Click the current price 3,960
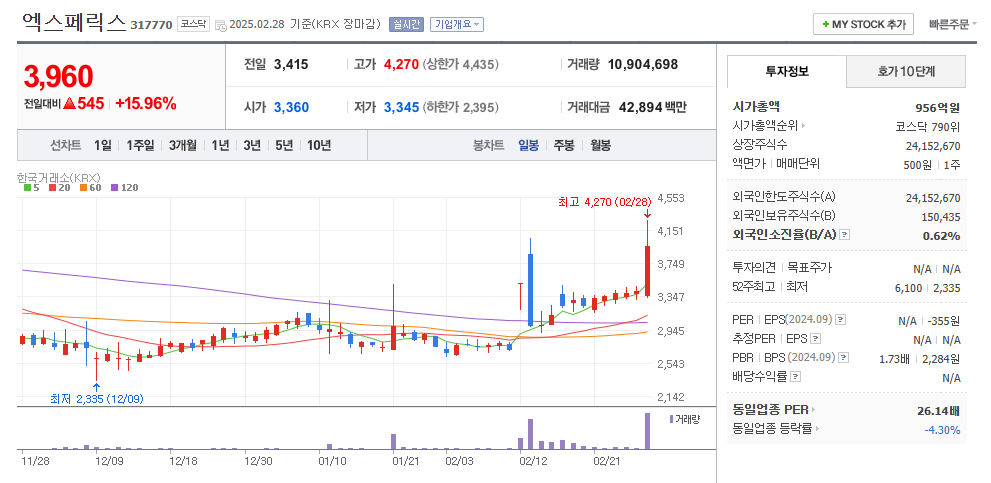The image size is (991, 483). pyautogui.click(x=58, y=76)
